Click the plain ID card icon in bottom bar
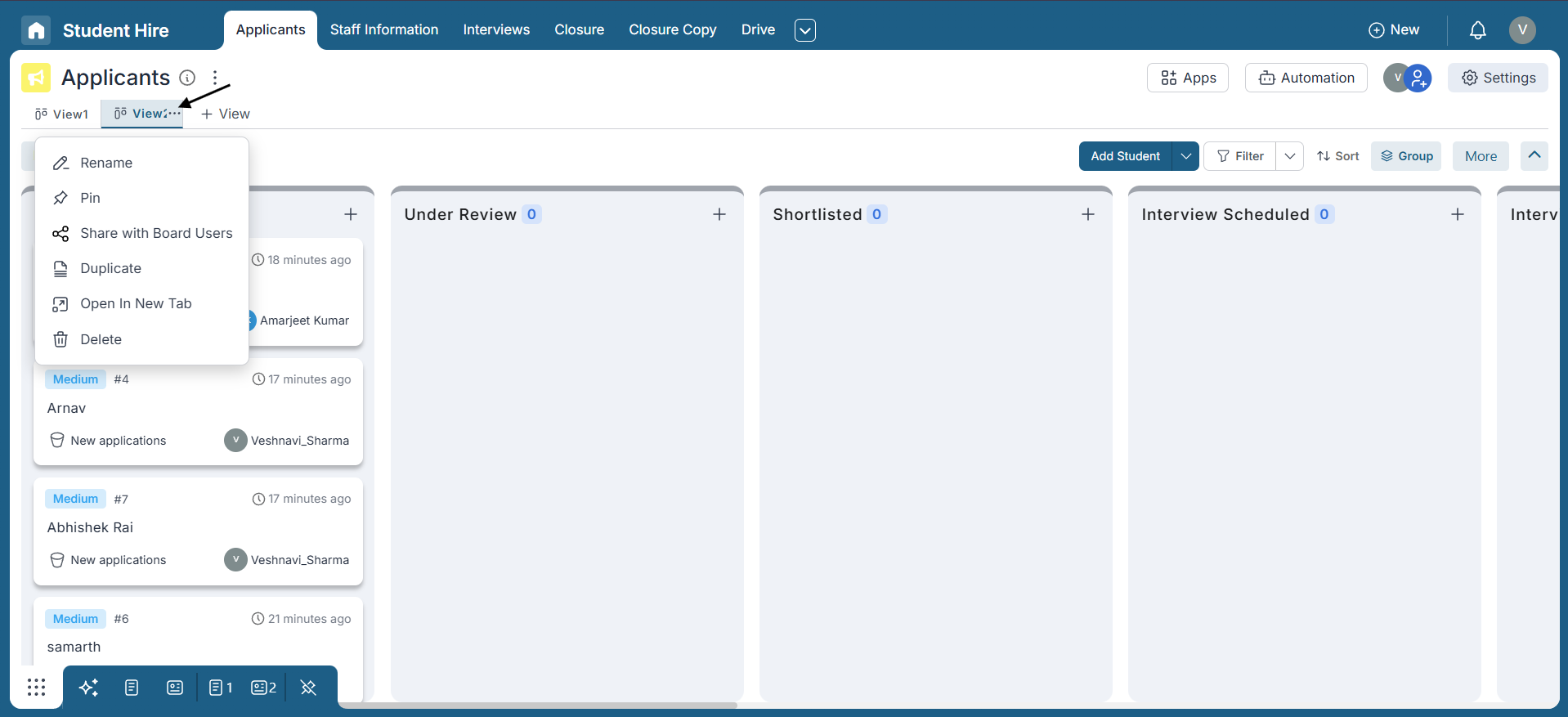The height and width of the screenshot is (717, 1568). tap(175, 688)
